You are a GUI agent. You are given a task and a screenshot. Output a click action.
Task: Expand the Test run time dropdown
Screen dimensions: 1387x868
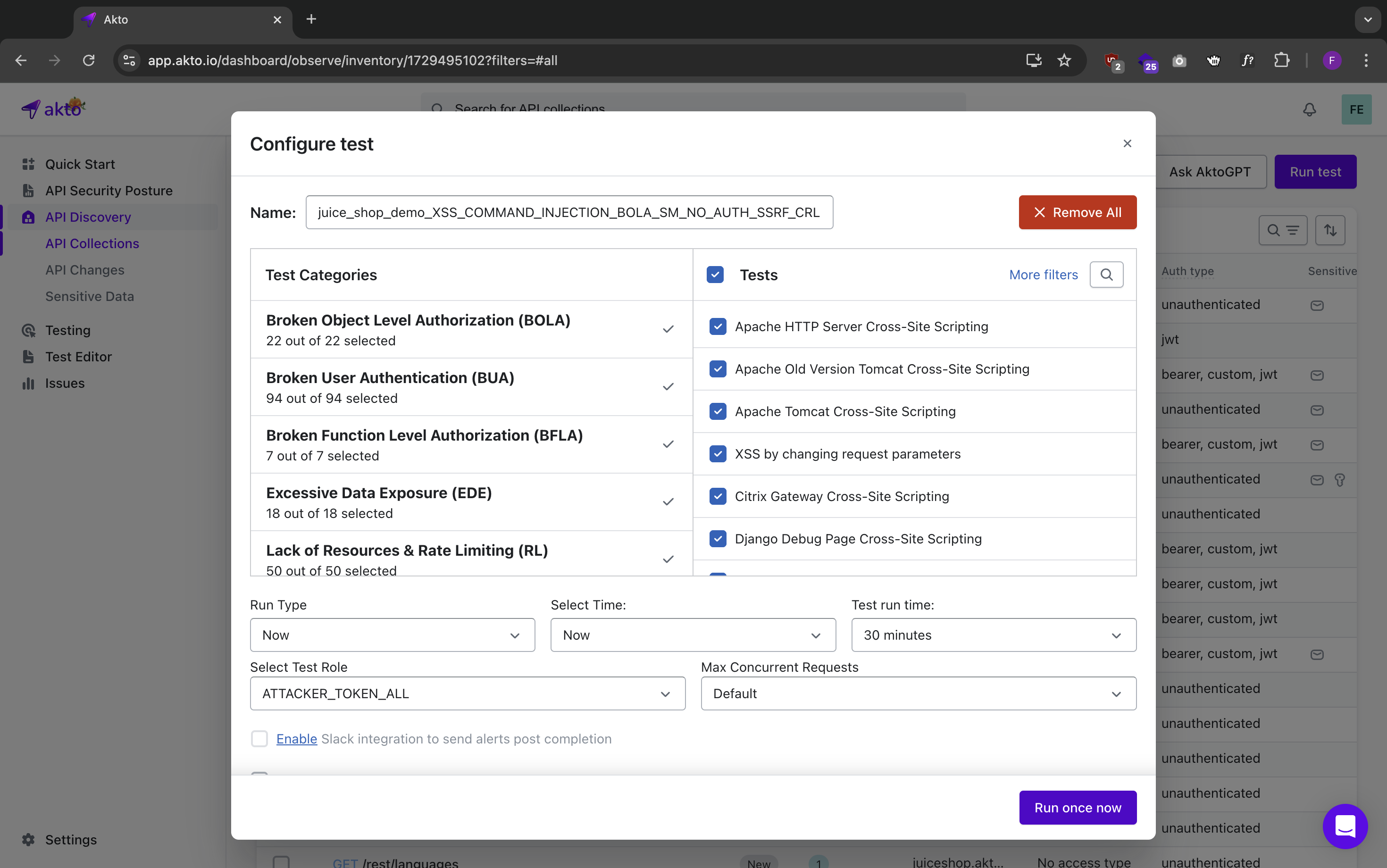[993, 635]
